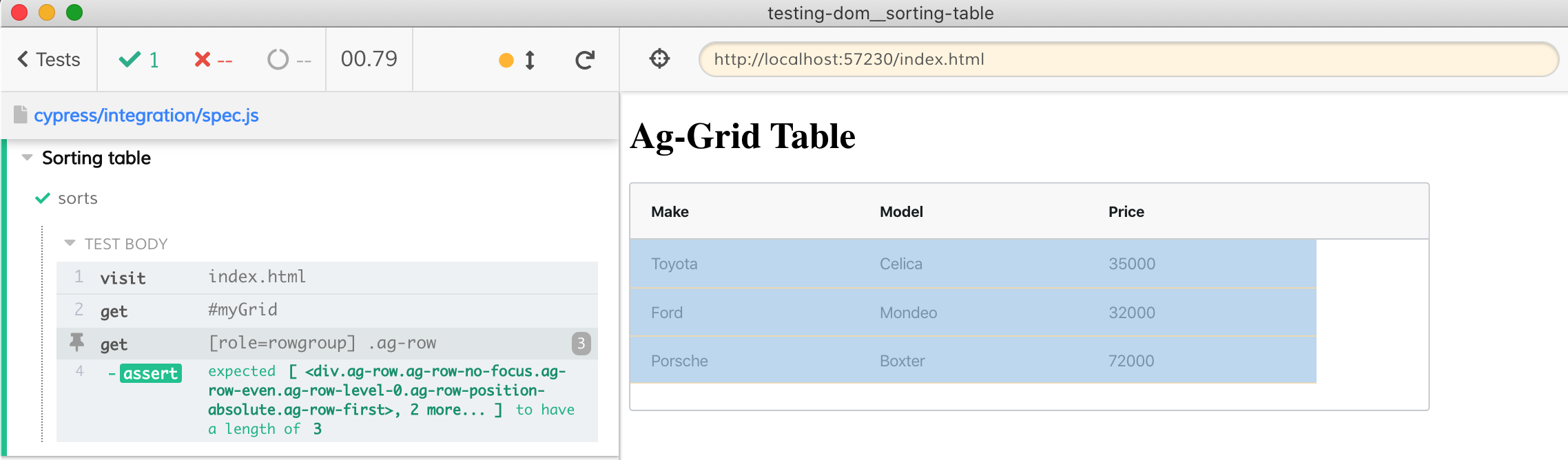Click the failed tests red X counter
The width and height of the screenshot is (1568, 460).
[213, 60]
